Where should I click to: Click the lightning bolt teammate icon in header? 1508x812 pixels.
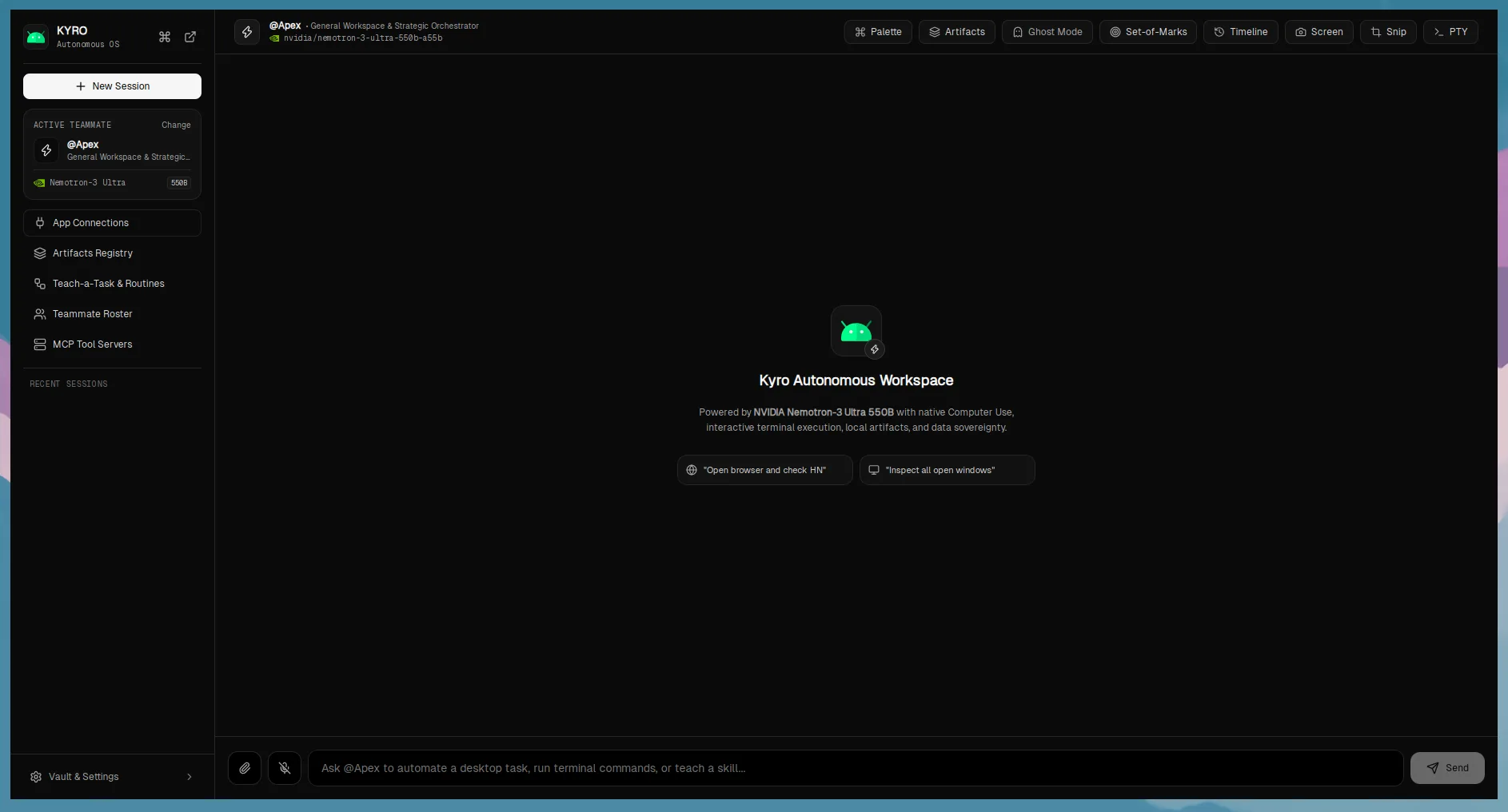pos(247,32)
